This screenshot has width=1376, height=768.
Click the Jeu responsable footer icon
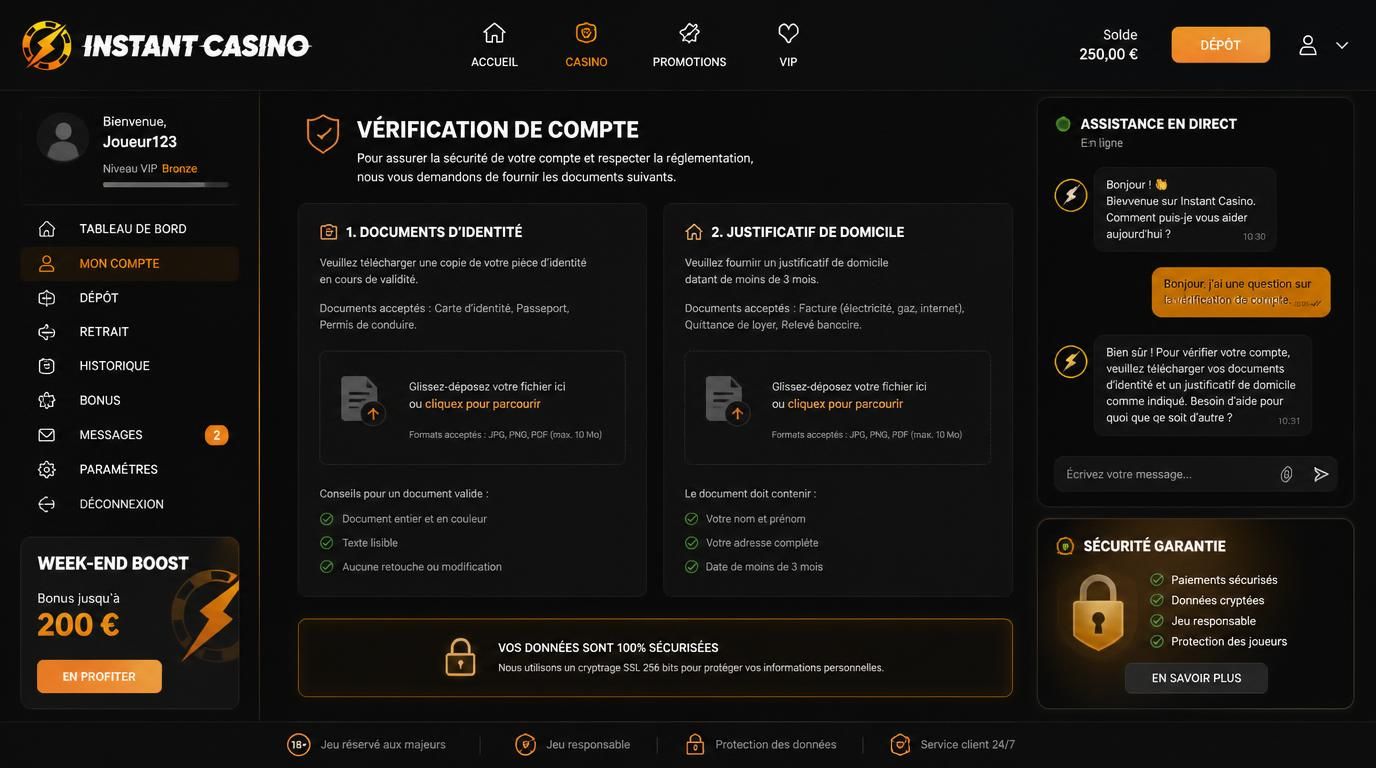pyautogui.click(x=525, y=744)
